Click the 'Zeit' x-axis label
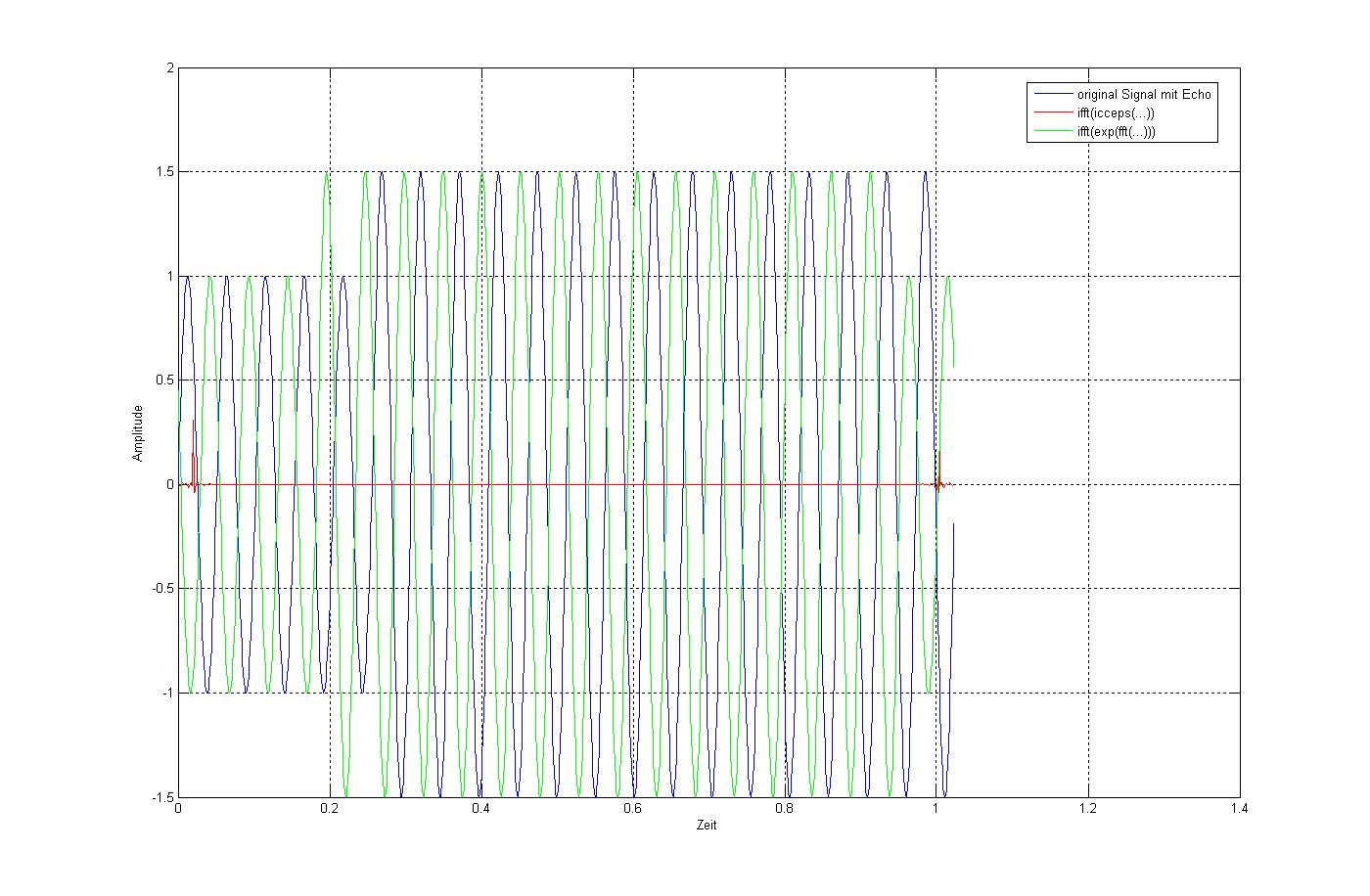Screen dimensions: 1370x896 click(708, 826)
